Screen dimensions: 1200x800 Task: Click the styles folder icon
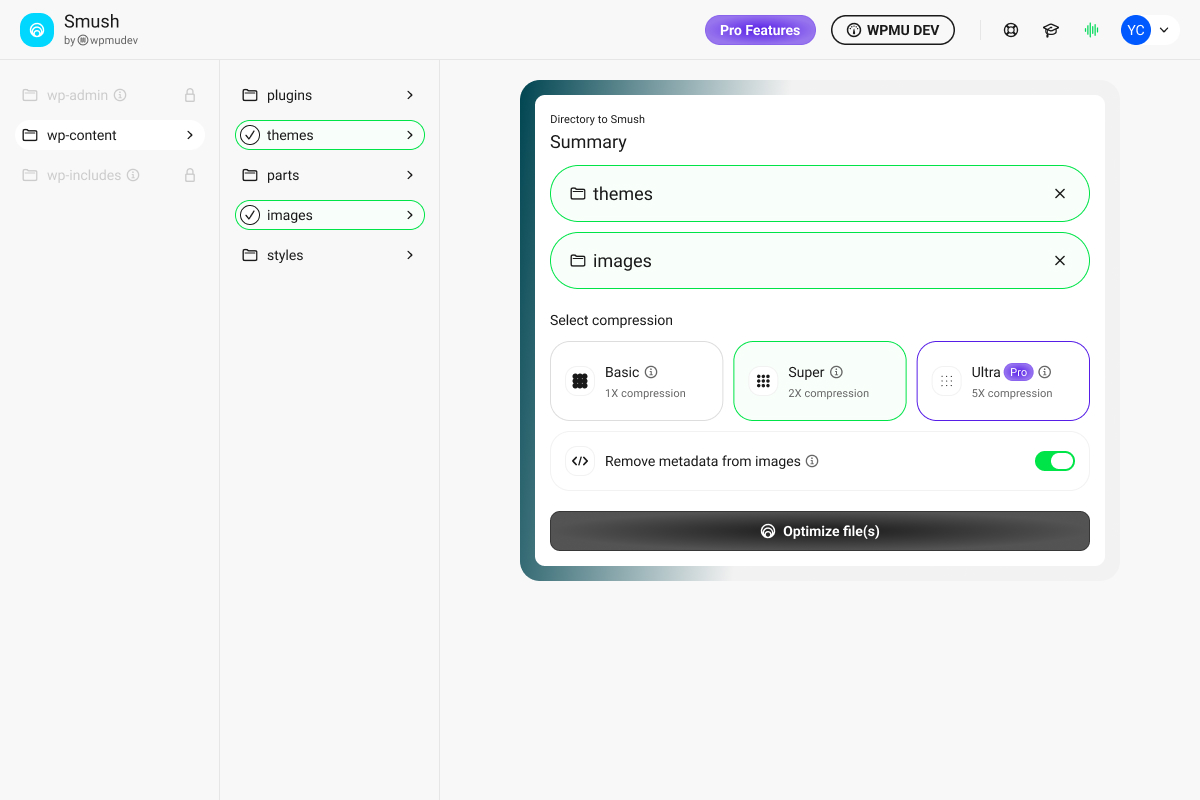click(250, 255)
